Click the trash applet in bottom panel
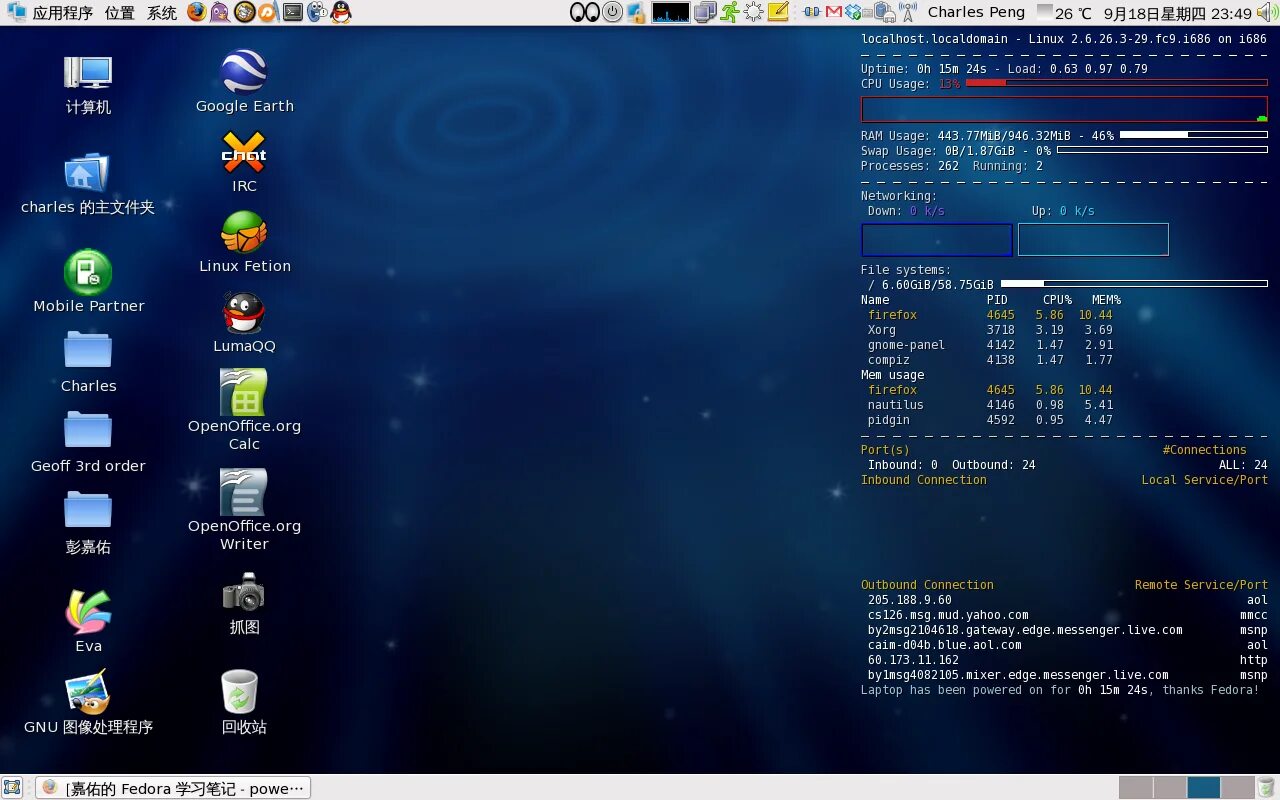This screenshot has width=1280, height=800. pos(1267,787)
